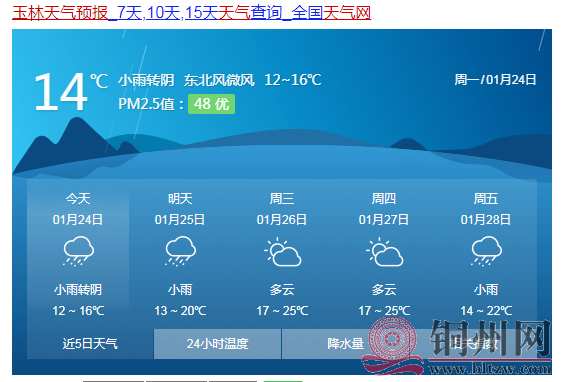Viewport: 564px width, 382px height.
Task: Click the 01月26日 date
Action: click(x=282, y=219)
